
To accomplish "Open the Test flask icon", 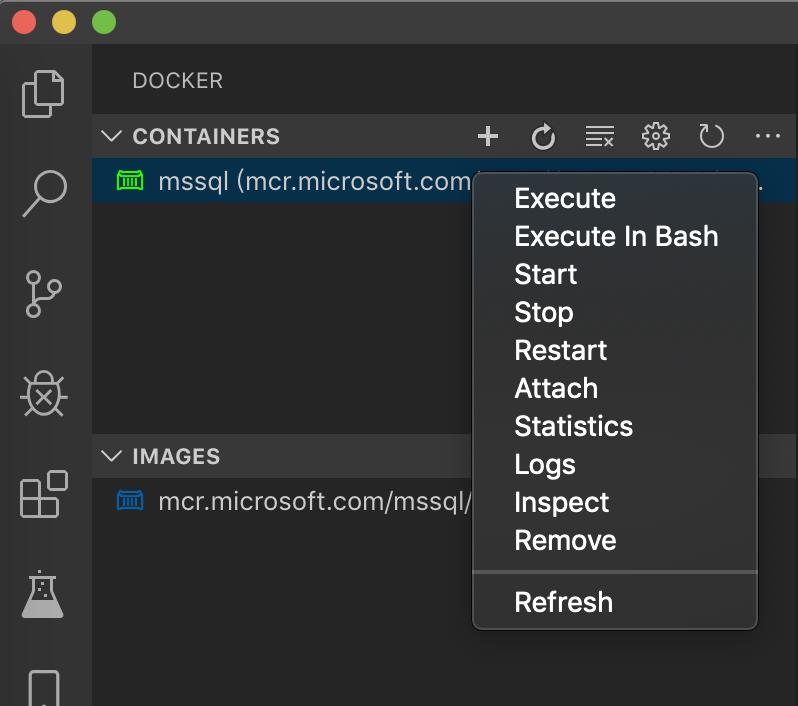I will [43, 594].
